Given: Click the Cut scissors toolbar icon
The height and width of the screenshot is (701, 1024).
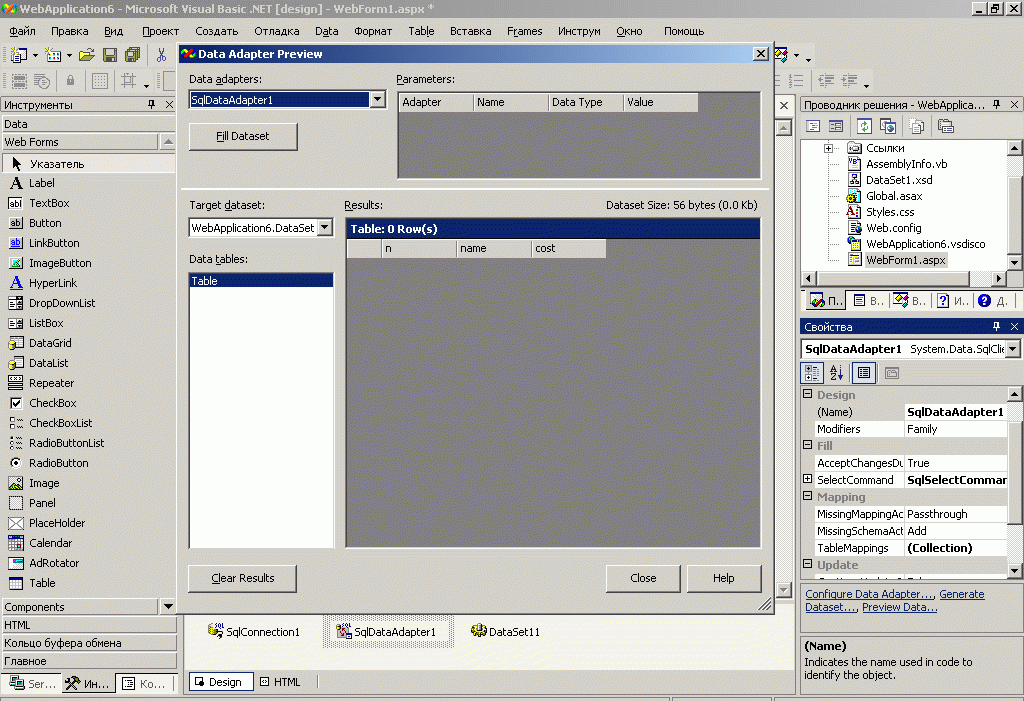Looking at the screenshot, I should [x=161, y=56].
